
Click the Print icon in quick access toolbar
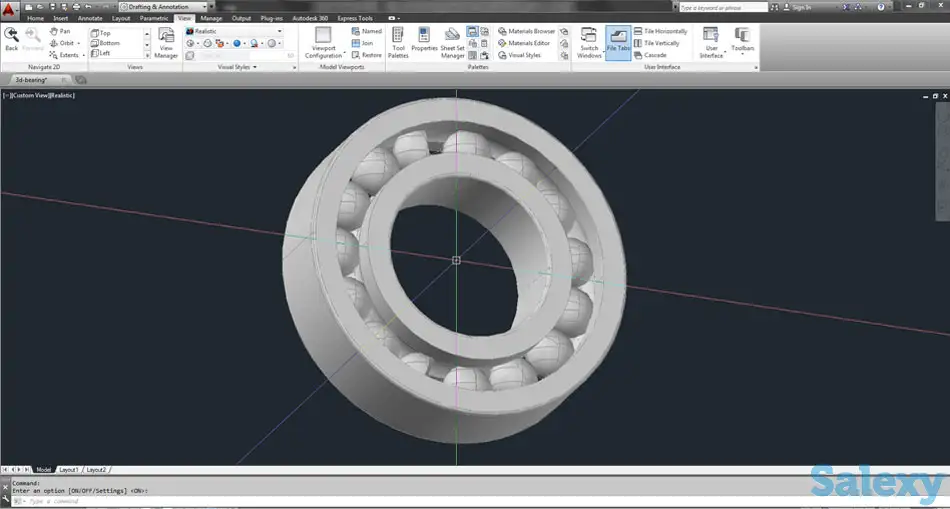click(x=76, y=7)
